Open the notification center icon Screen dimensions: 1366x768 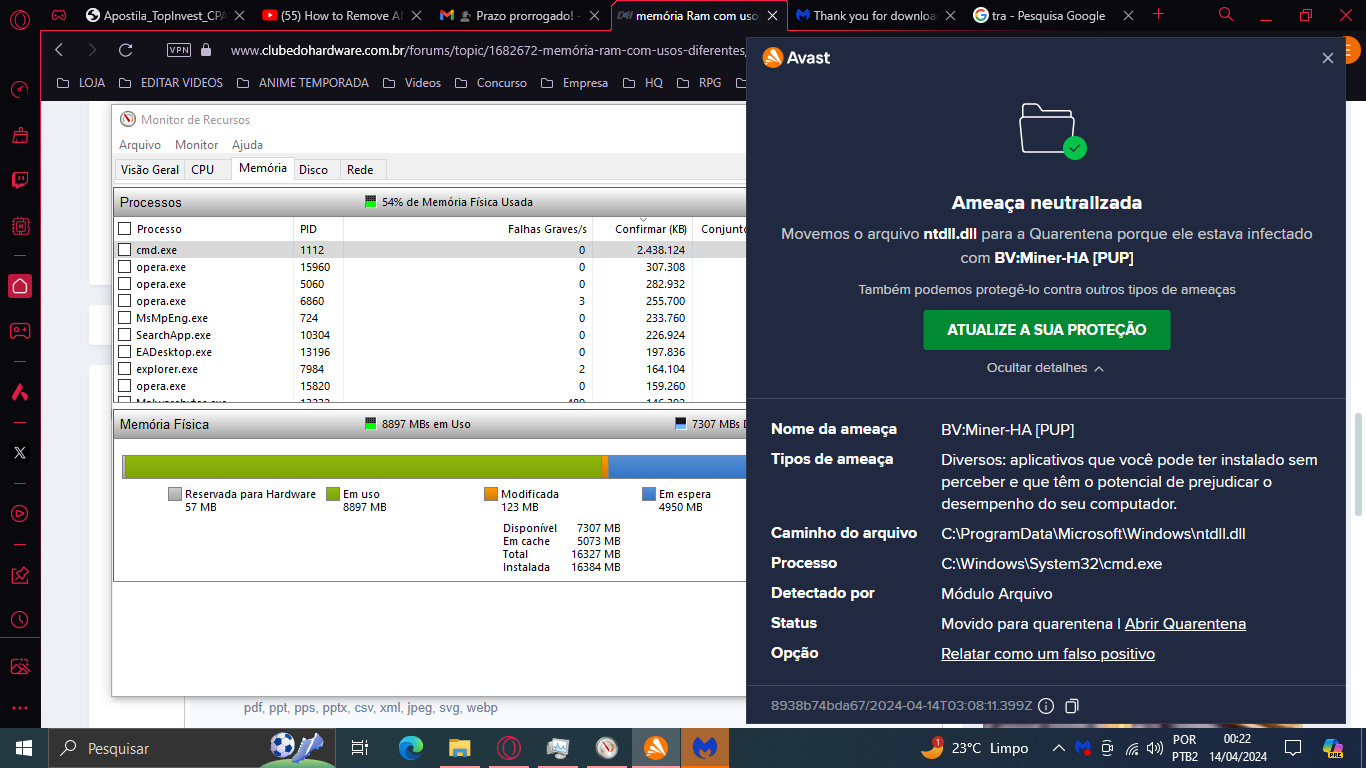click(1293, 748)
